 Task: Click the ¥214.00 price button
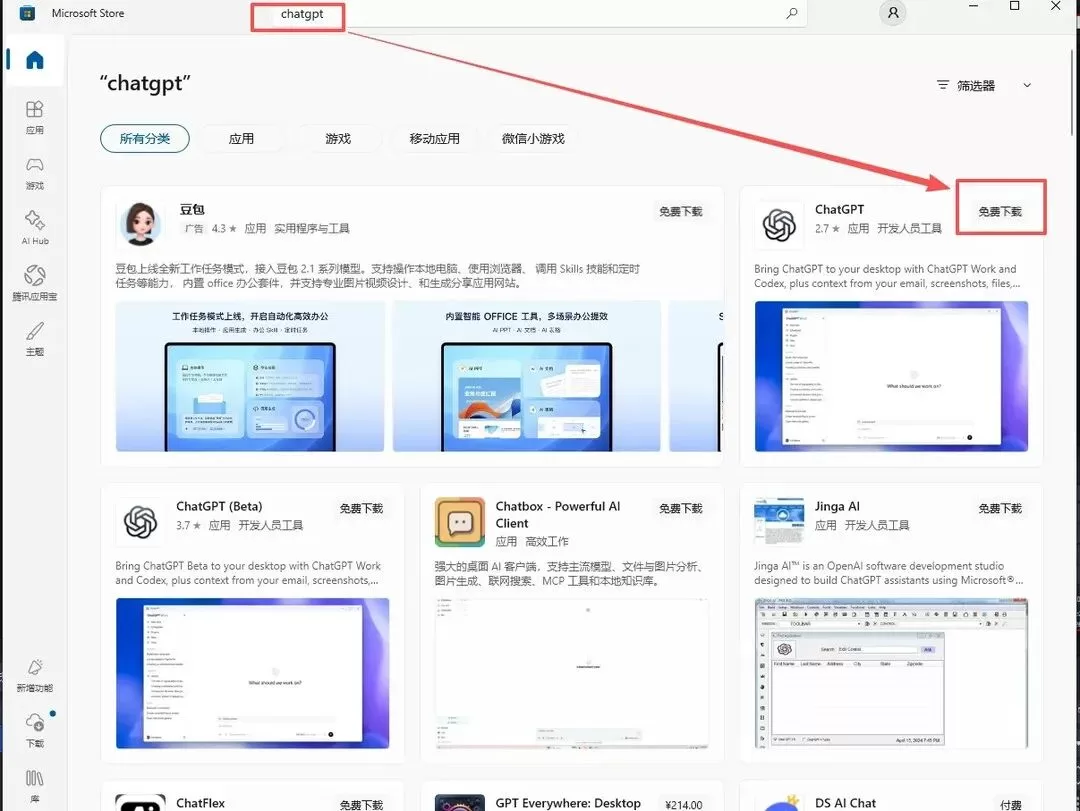pyautogui.click(x=683, y=805)
